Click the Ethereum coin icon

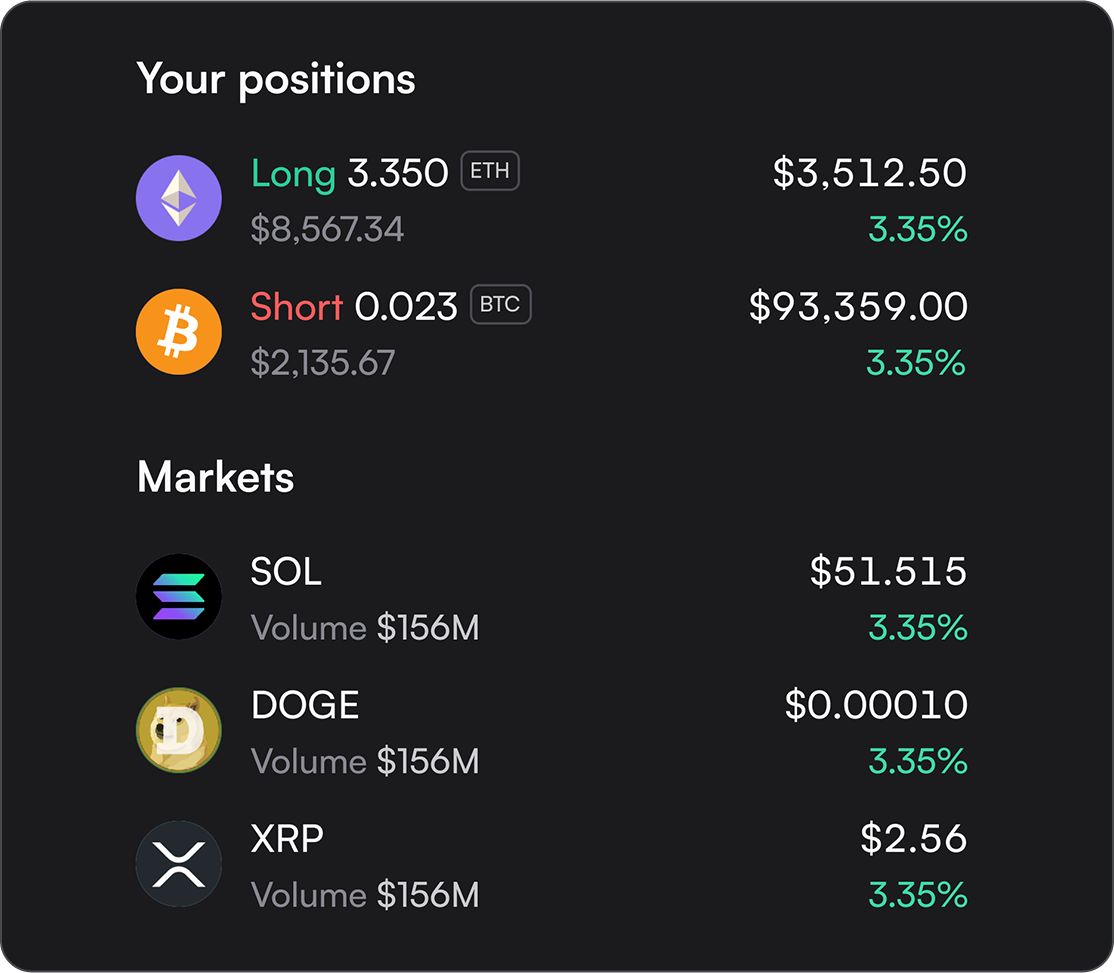tap(178, 198)
